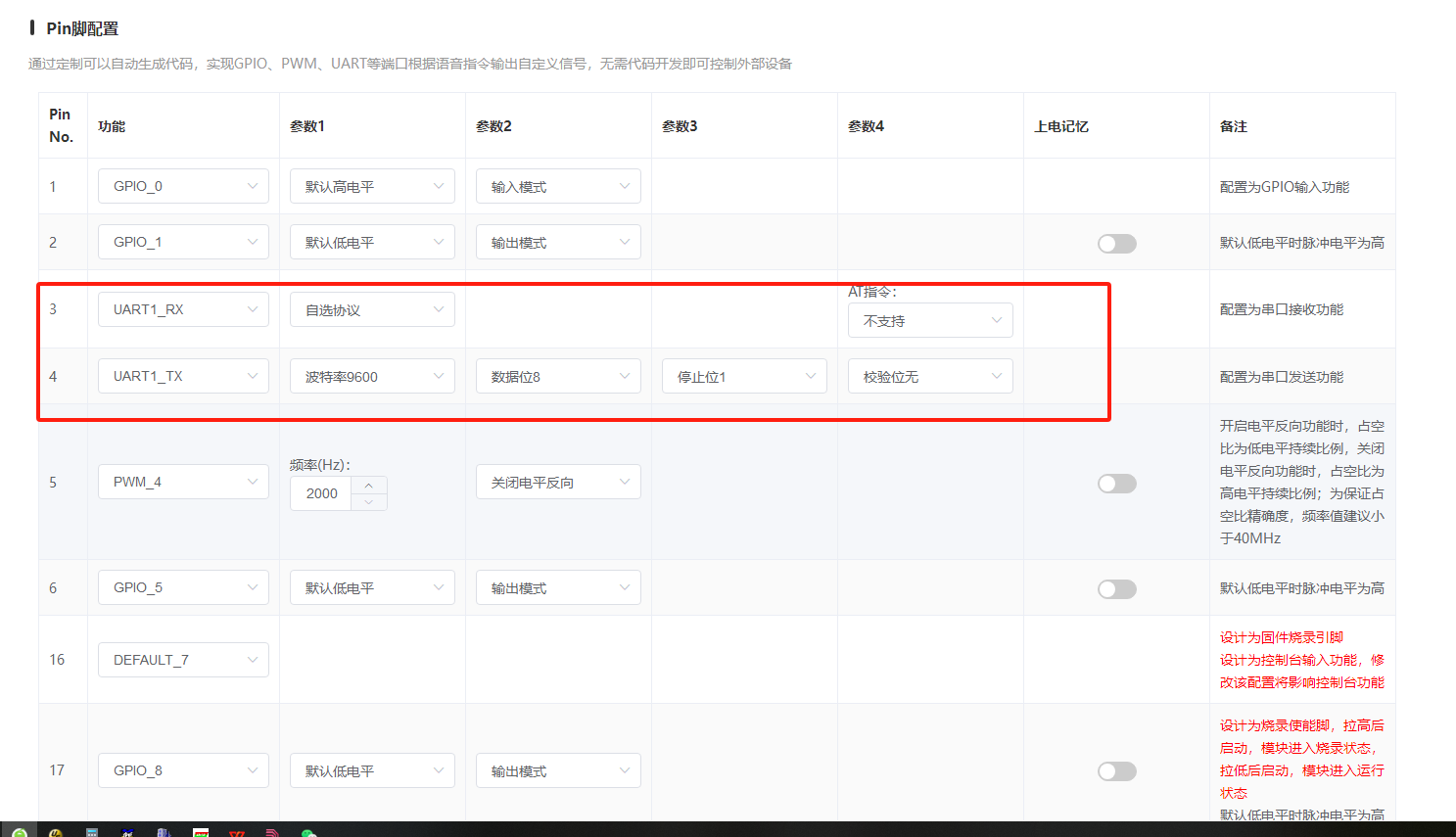
Task: Open the 停止位1 stop bit dropdown
Action: 744,377
